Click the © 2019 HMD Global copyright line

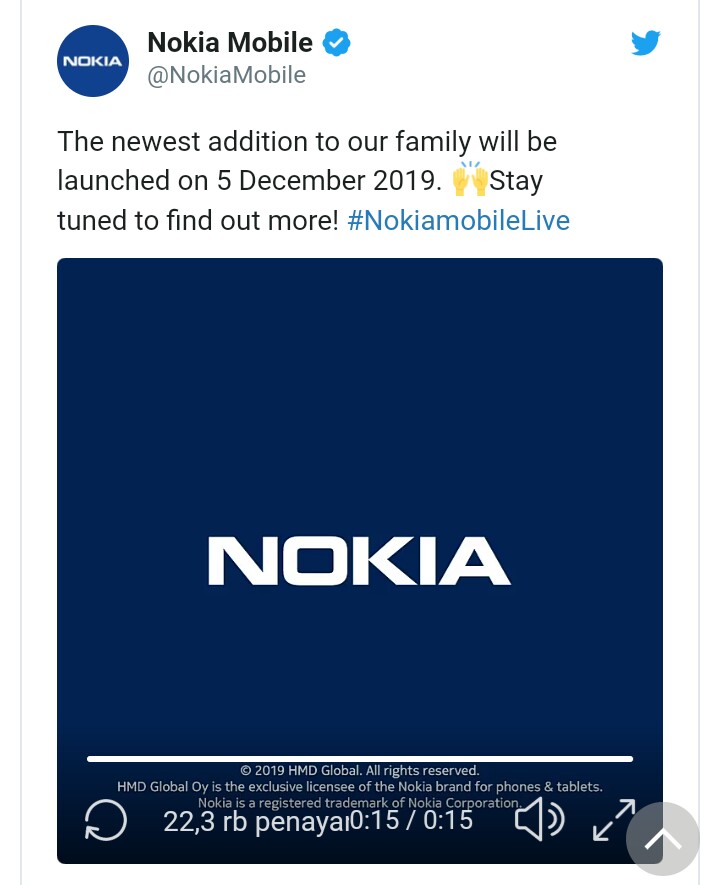coord(360,771)
